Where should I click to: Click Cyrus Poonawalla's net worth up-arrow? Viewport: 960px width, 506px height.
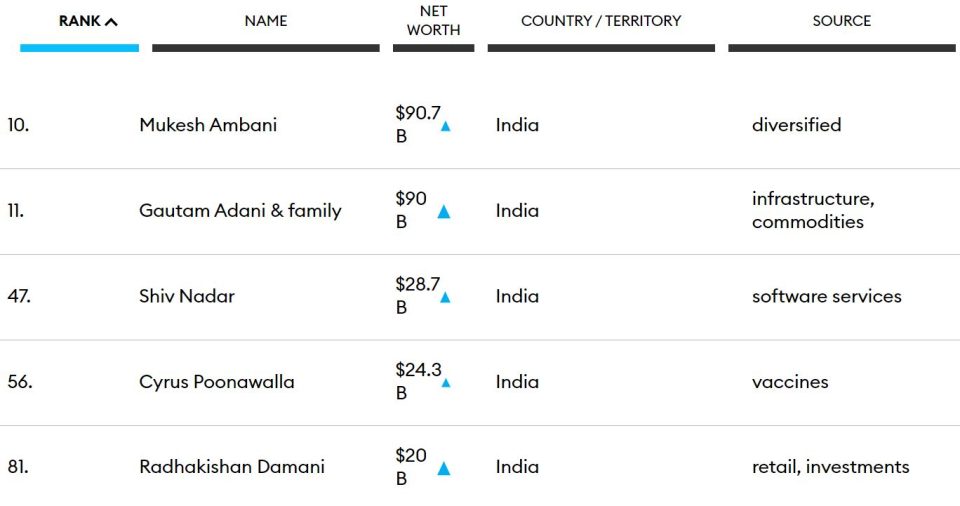click(446, 383)
